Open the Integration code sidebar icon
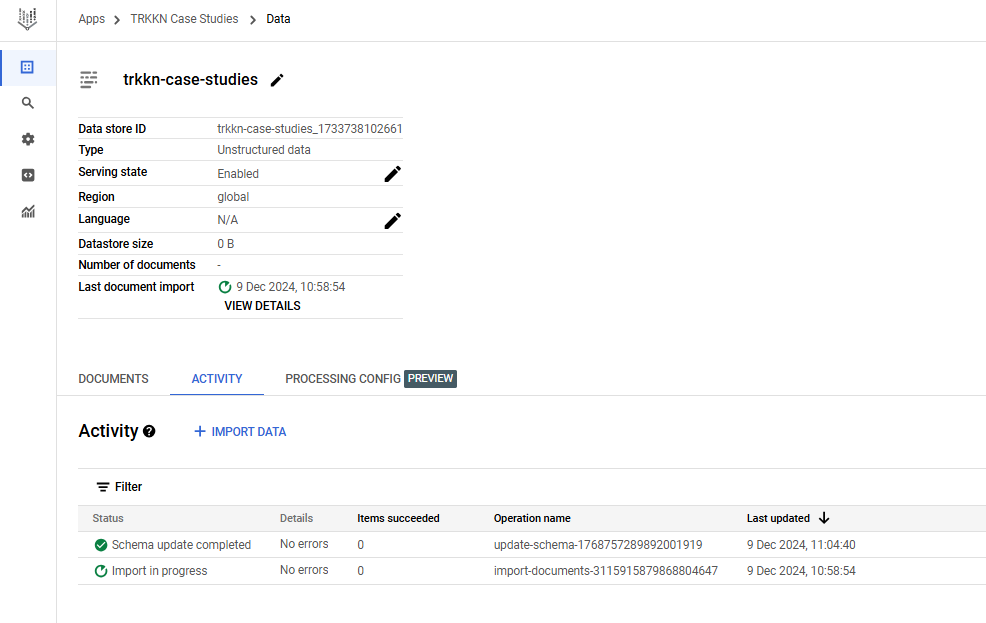986x623 pixels. pyautogui.click(x=28, y=175)
